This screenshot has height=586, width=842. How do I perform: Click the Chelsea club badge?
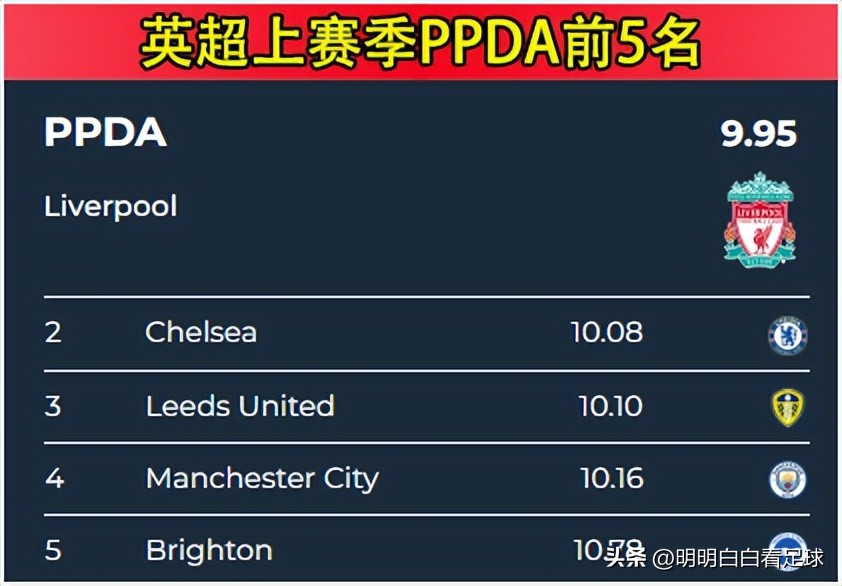pos(787,336)
